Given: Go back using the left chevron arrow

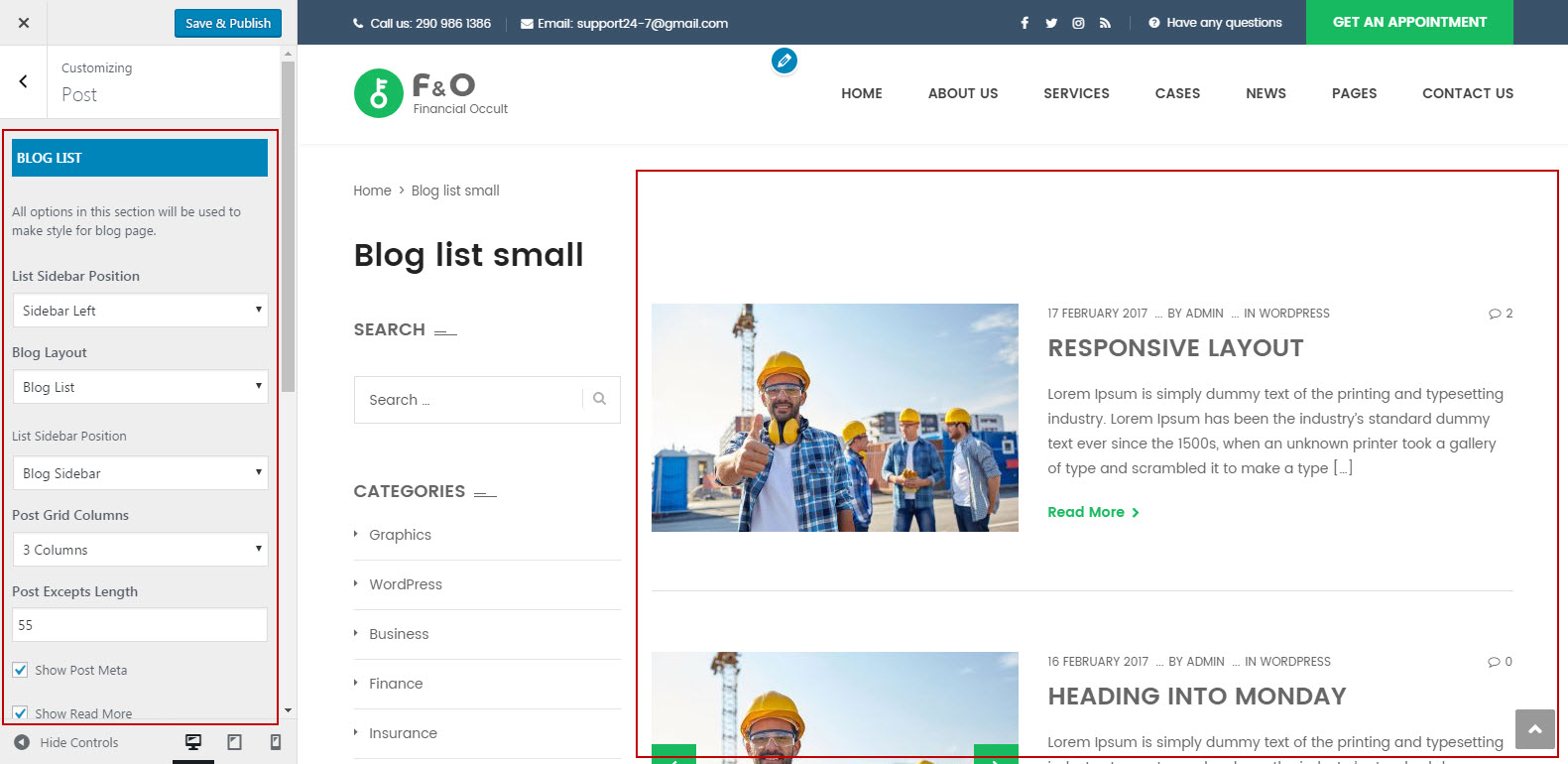Looking at the screenshot, I should 24,81.
